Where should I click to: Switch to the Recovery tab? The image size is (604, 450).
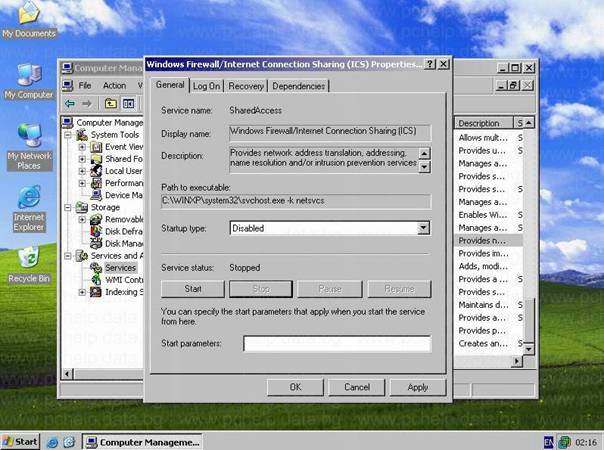246,86
